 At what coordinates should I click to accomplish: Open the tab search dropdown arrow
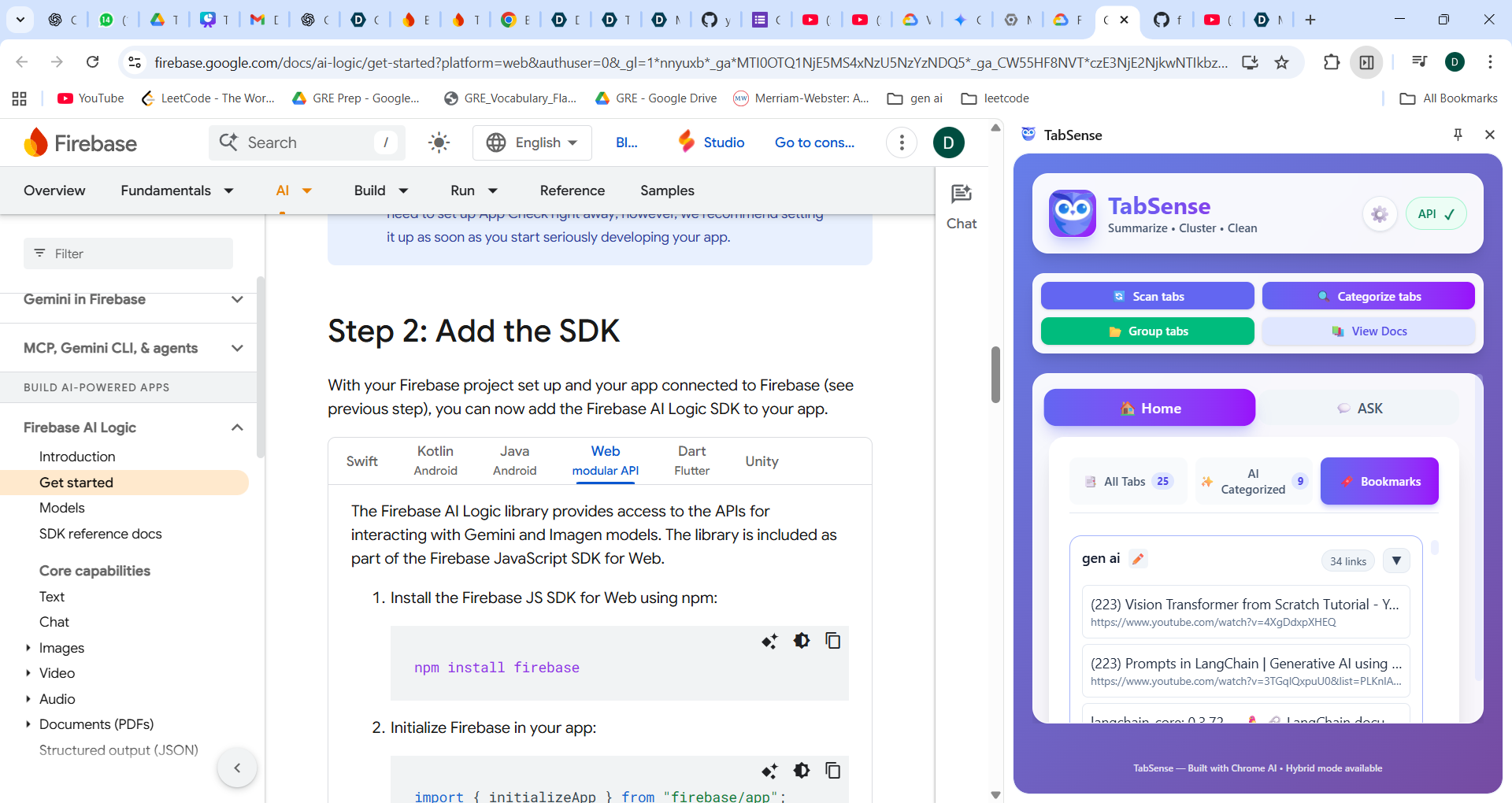pyautogui.click(x=20, y=20)
